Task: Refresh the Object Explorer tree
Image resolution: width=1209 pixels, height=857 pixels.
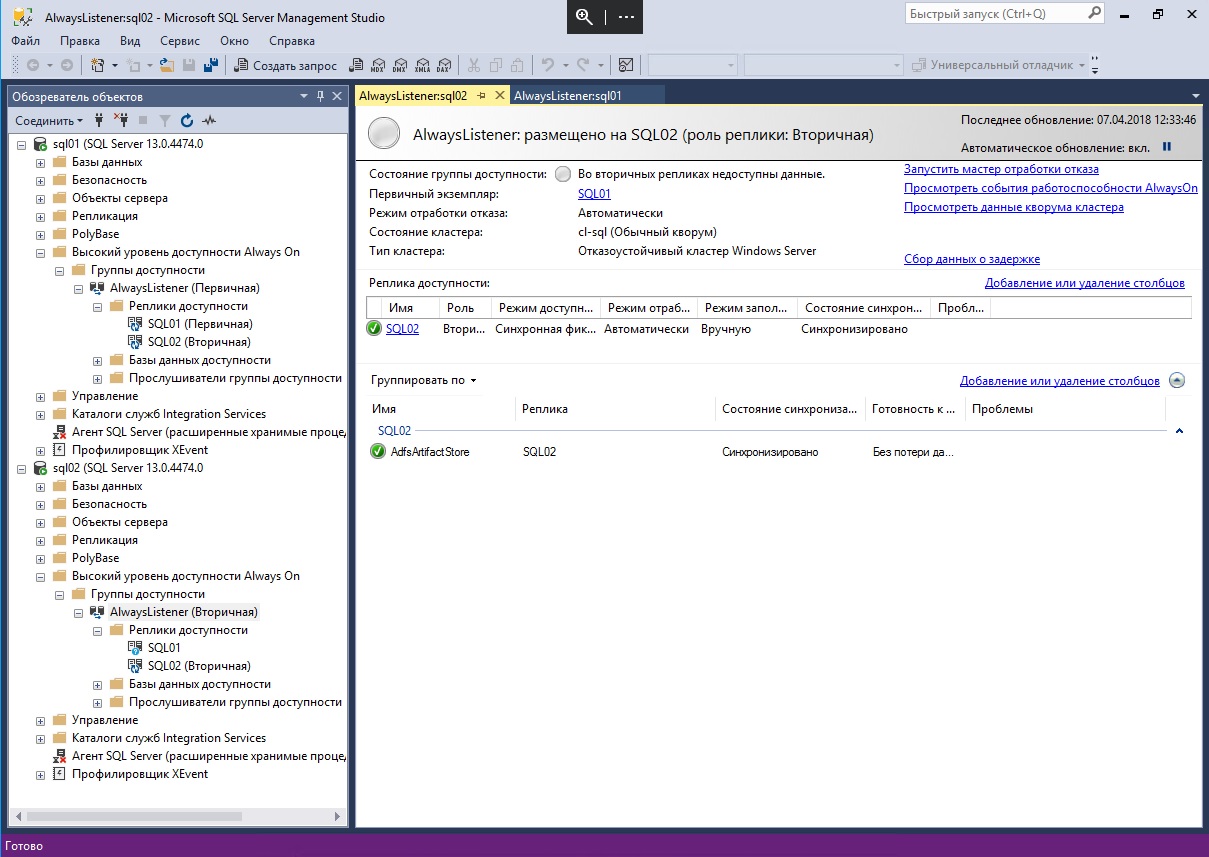Action: pyautogui.click(x=187, y=120)
